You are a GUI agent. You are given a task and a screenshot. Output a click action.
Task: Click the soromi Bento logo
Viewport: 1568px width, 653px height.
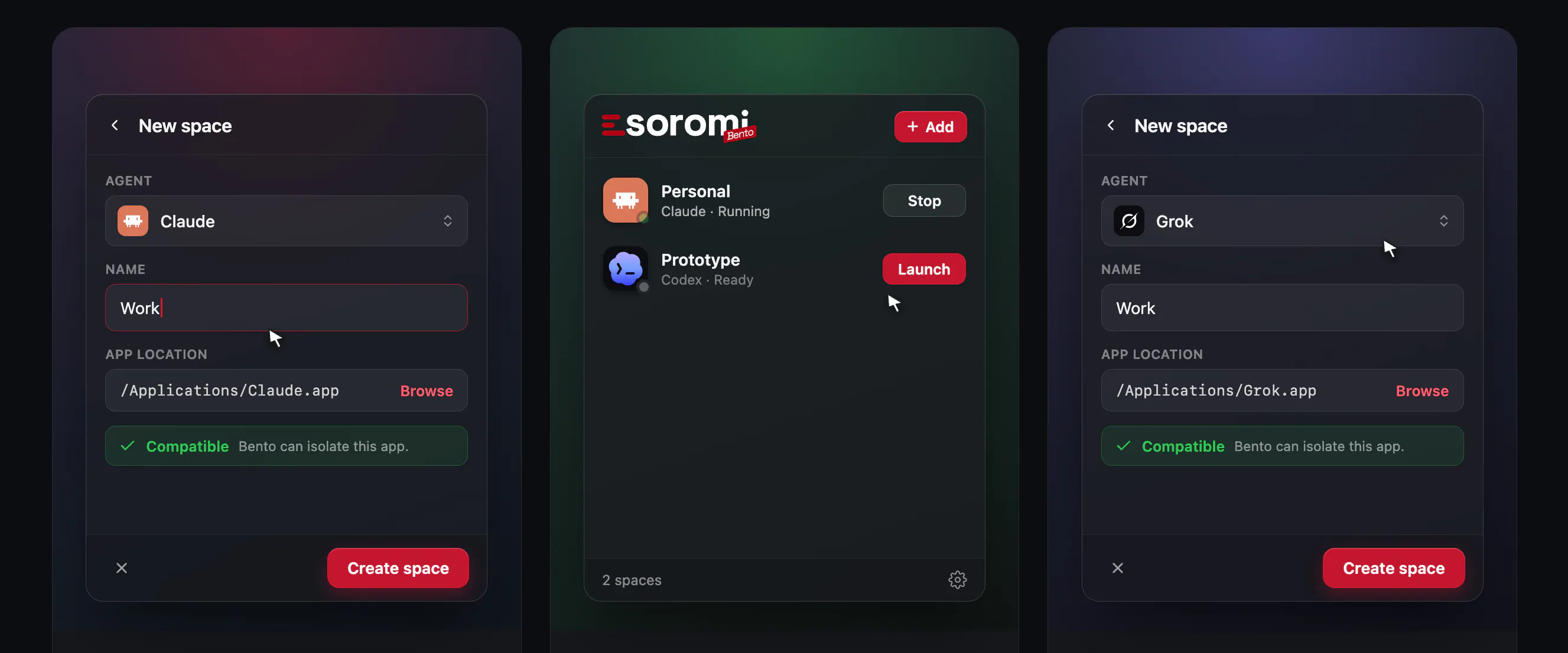(x=679, y=125)
